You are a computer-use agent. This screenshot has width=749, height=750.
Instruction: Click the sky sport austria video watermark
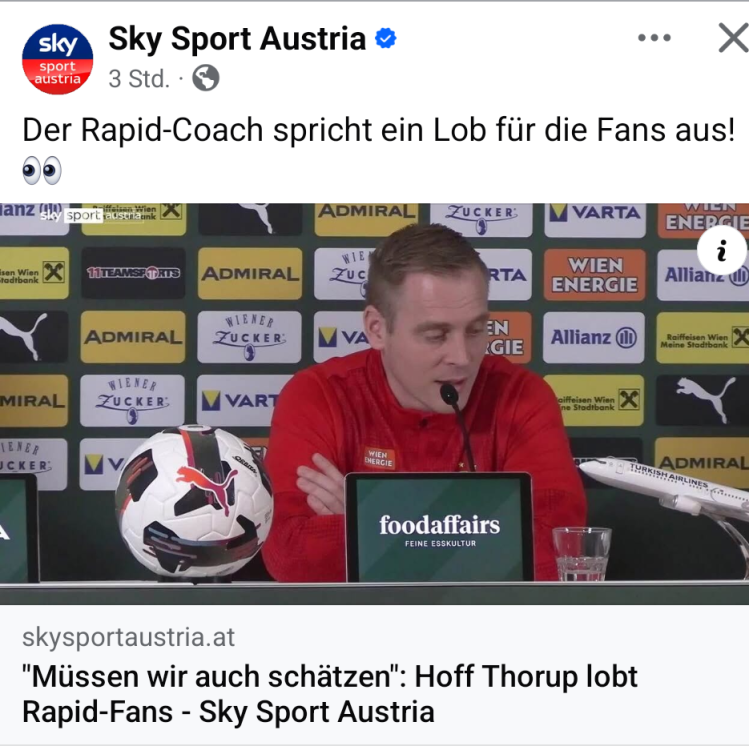[x=91, y=215]
